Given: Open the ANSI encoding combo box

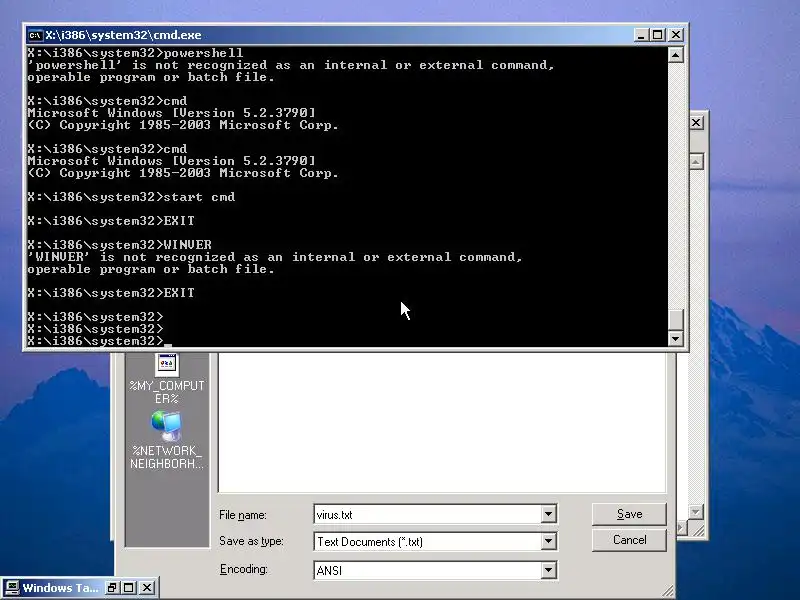Looking at the screenshot, I should pyautogui.click(x=435, y=570).
